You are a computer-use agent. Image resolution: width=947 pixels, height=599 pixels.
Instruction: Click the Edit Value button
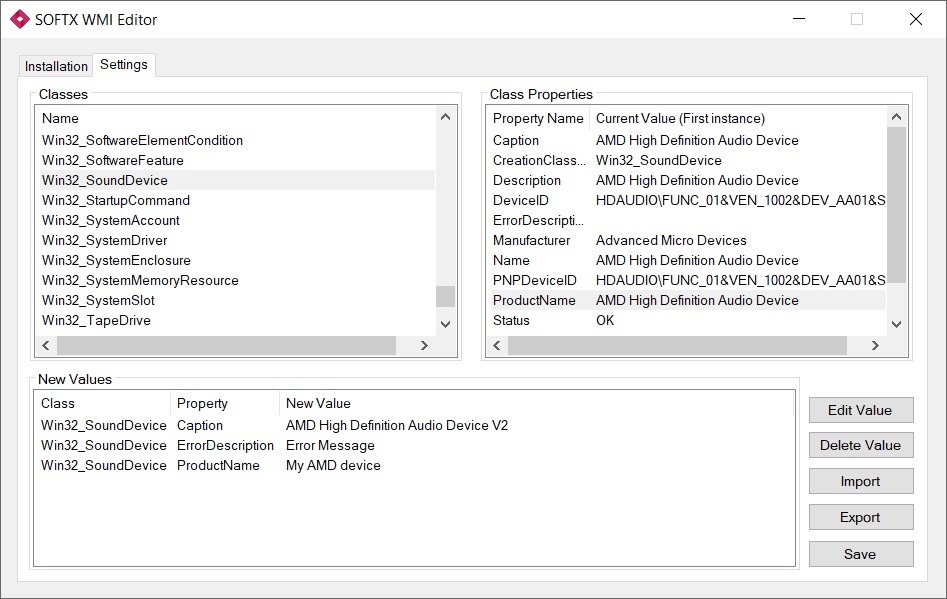tap(860, 410)
